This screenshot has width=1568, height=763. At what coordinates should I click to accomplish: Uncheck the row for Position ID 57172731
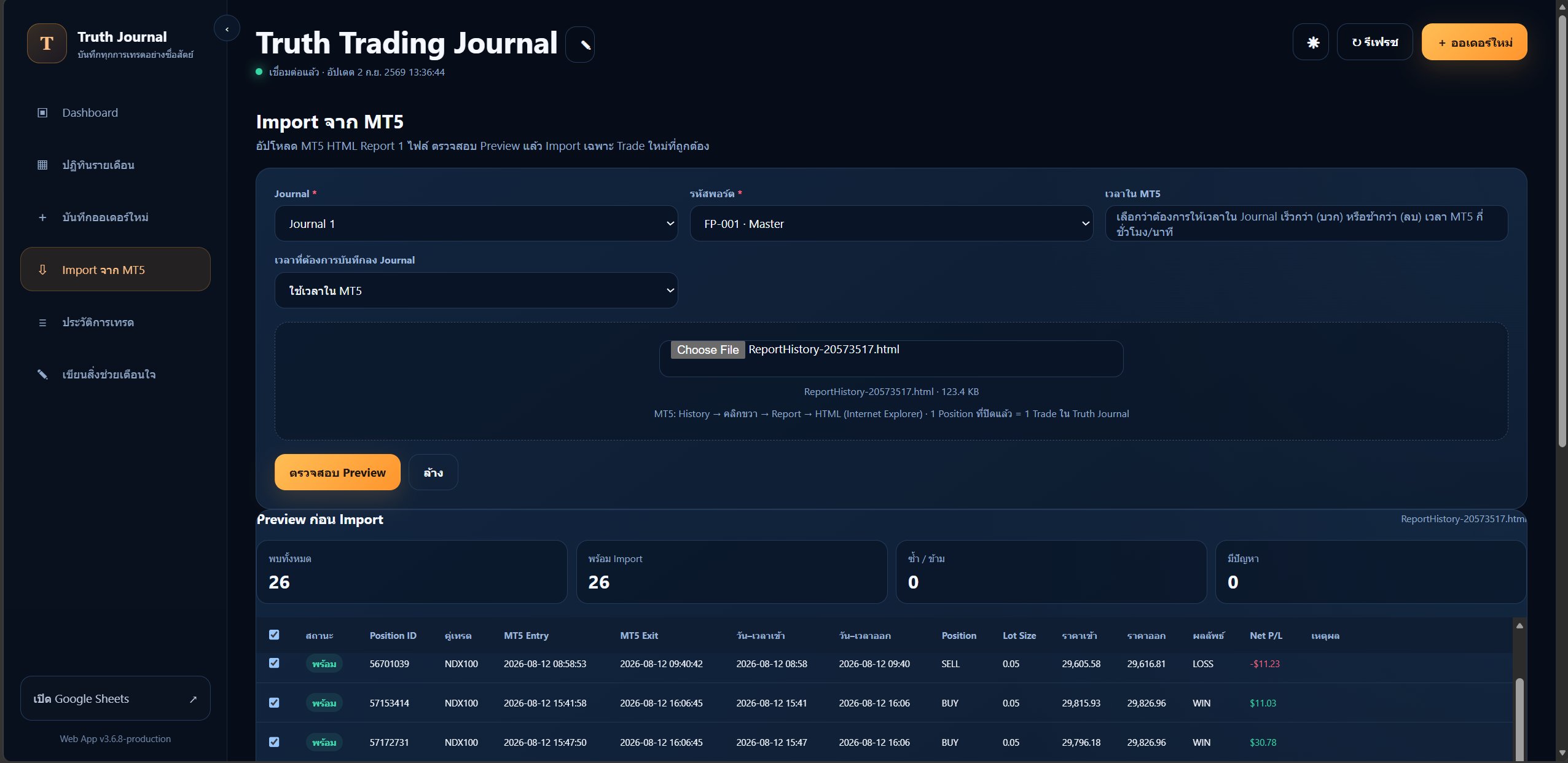coord(274,741)
